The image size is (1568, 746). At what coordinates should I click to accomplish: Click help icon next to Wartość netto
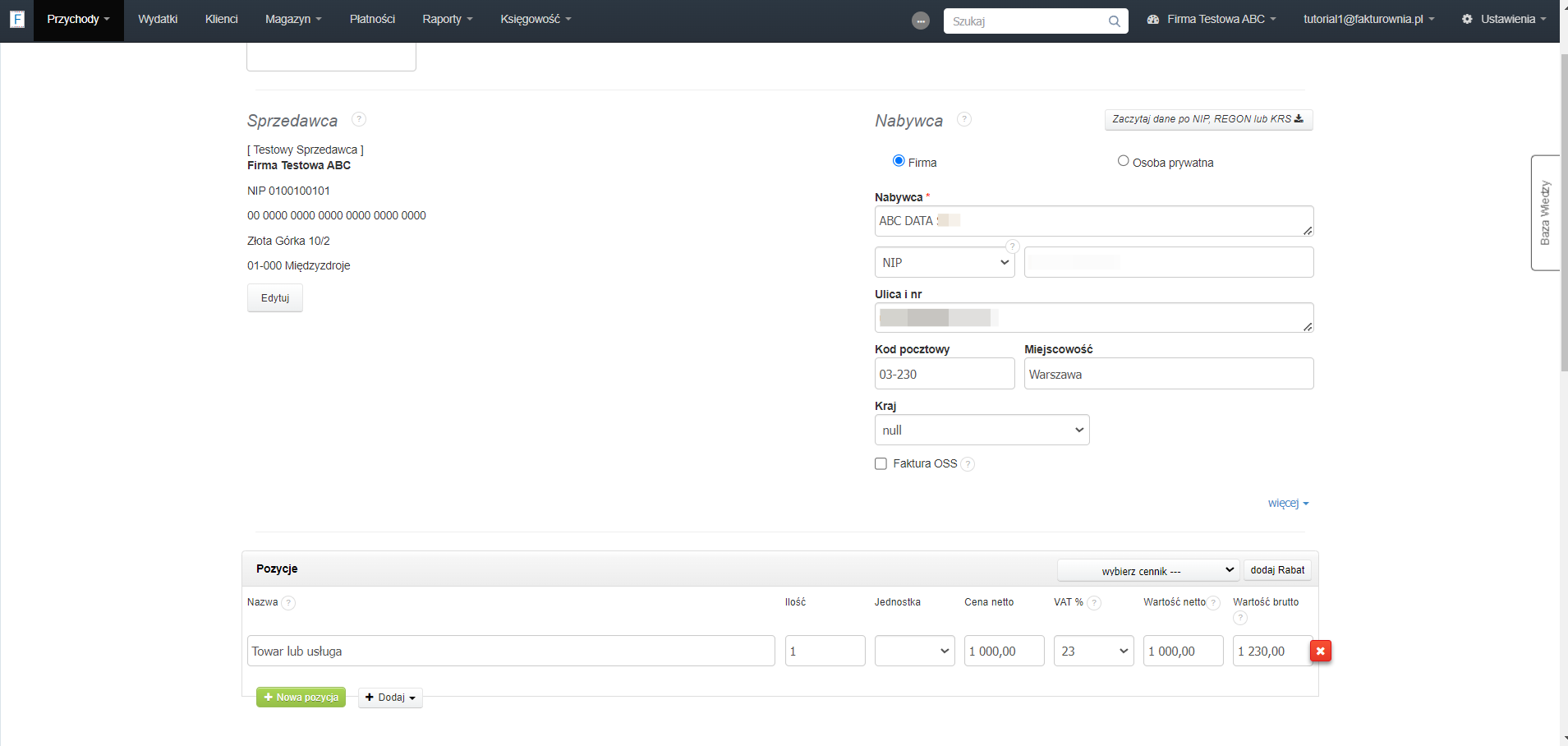(x=1213, y=603)
